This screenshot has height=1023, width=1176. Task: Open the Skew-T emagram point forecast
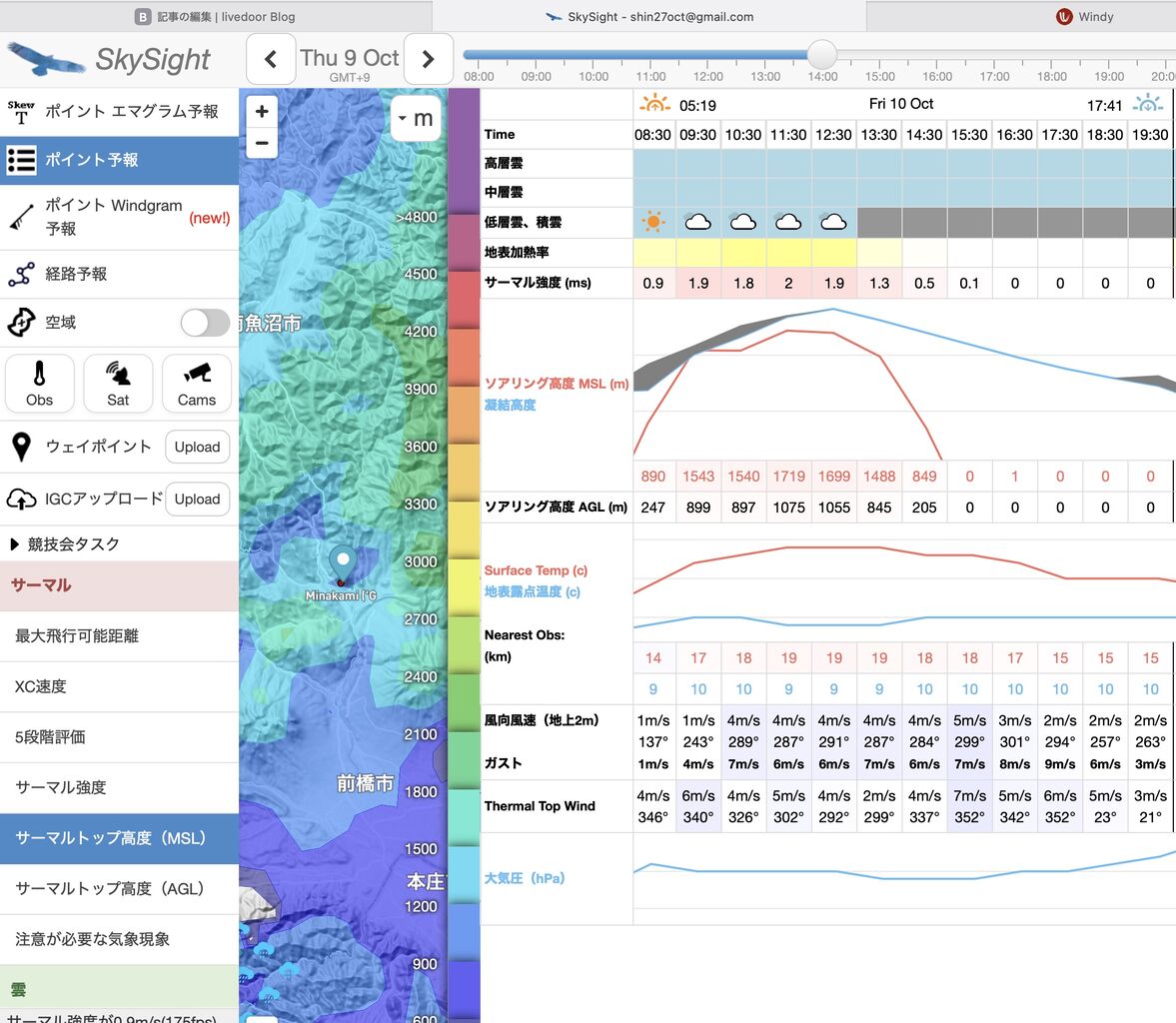click(x=119, y=112)
